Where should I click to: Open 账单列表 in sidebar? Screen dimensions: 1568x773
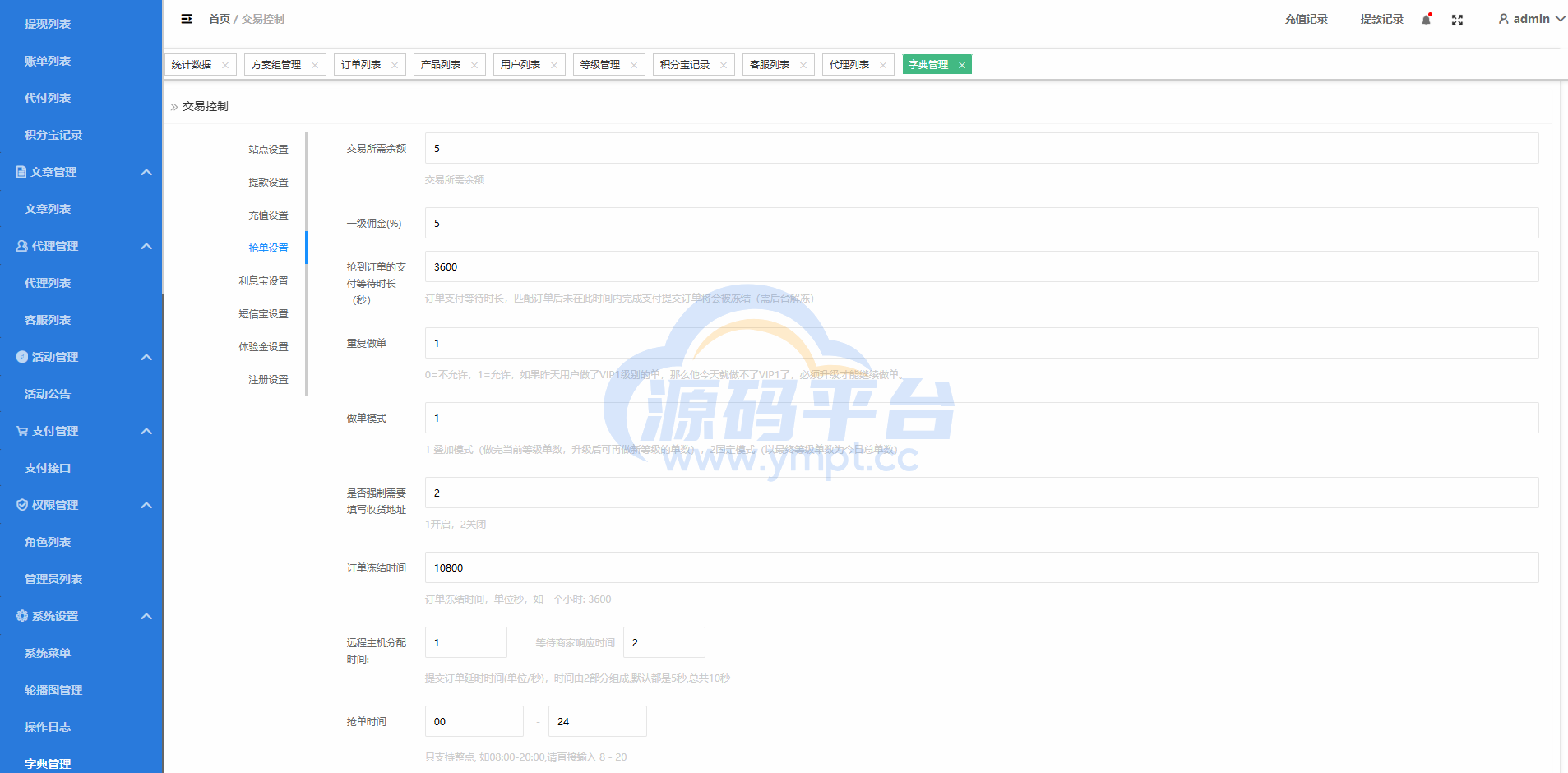click(48, 61)
